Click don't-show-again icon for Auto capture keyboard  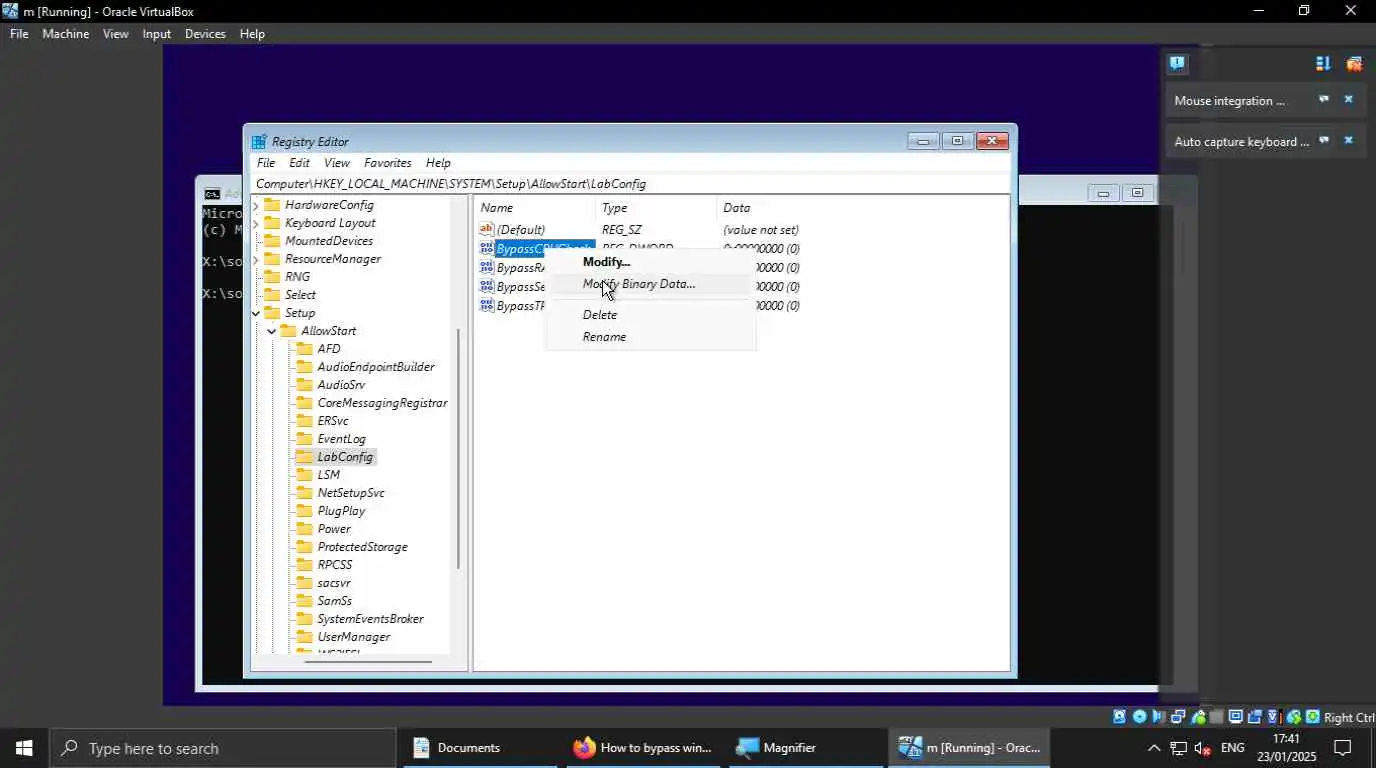tap(1323, 141)
